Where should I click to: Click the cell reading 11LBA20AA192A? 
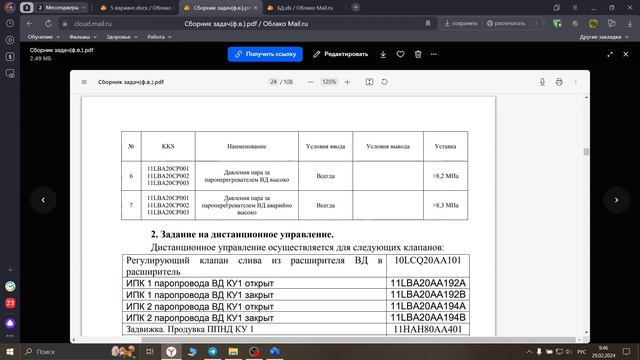click(428, 283)
